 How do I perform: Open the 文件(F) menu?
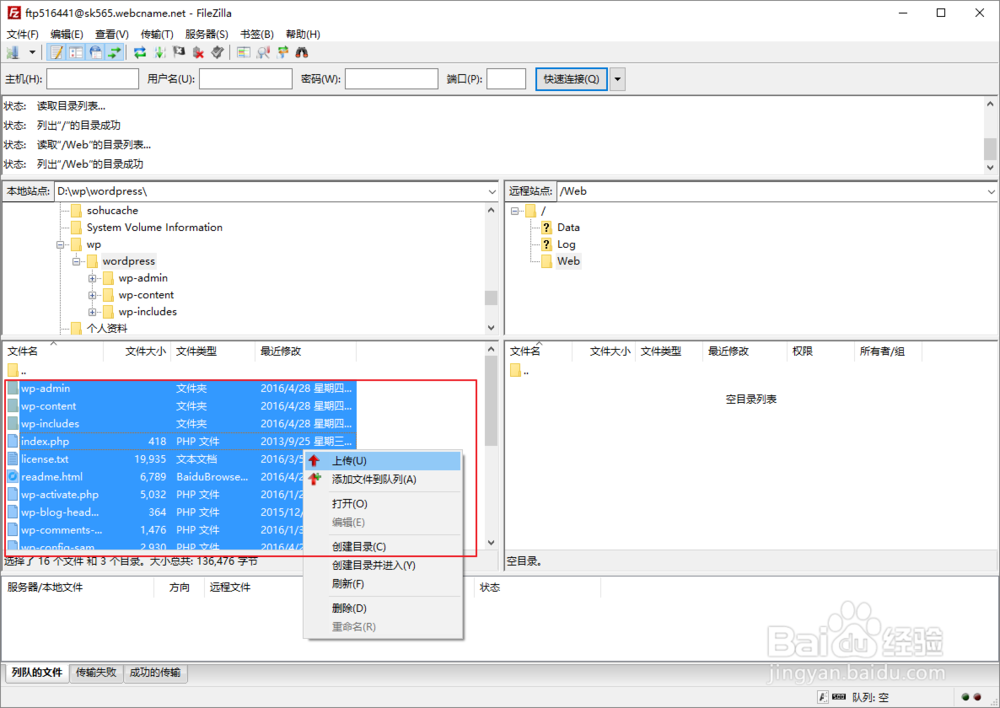tap(22, 34)
